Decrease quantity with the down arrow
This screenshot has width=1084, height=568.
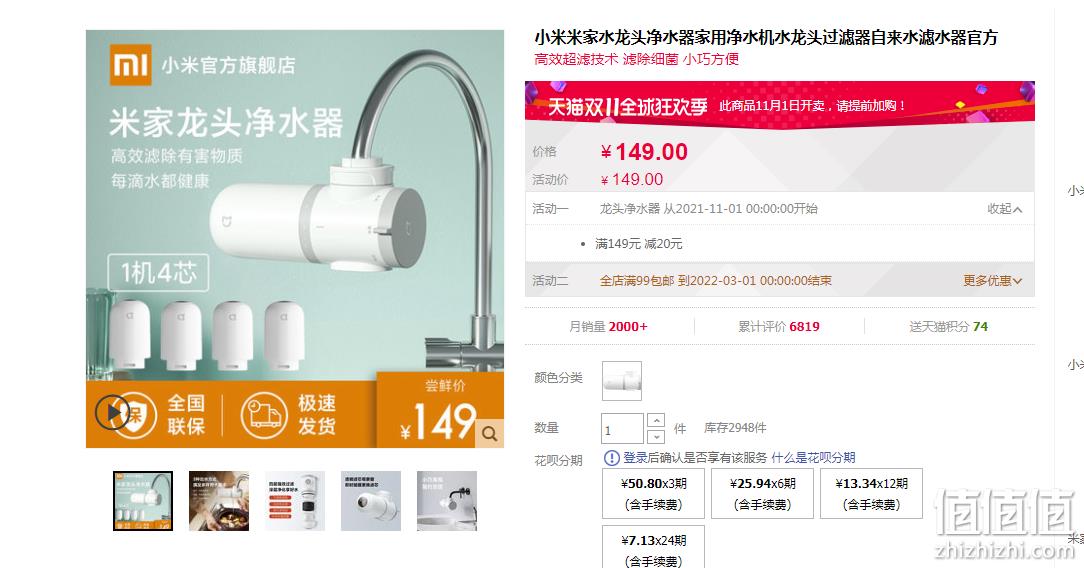(656, 436)
